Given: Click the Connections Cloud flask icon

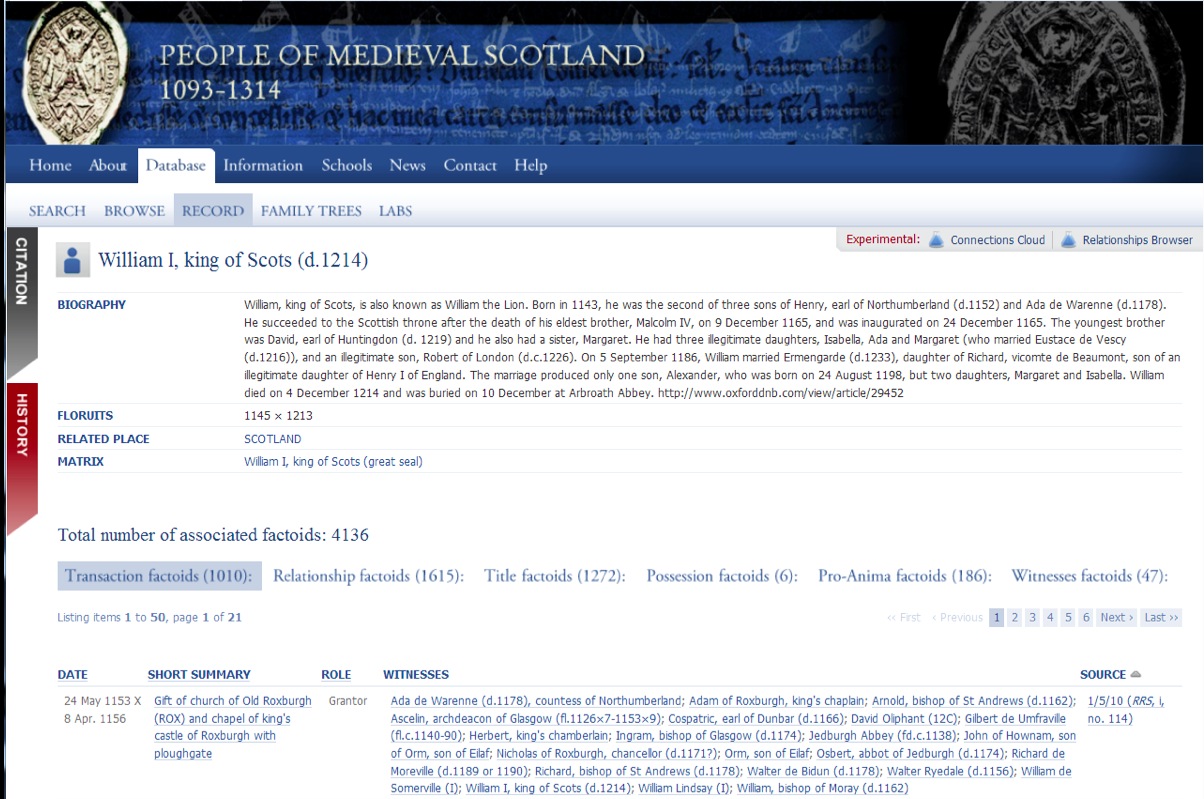Looking at the screenshot, I should (936, 240).
